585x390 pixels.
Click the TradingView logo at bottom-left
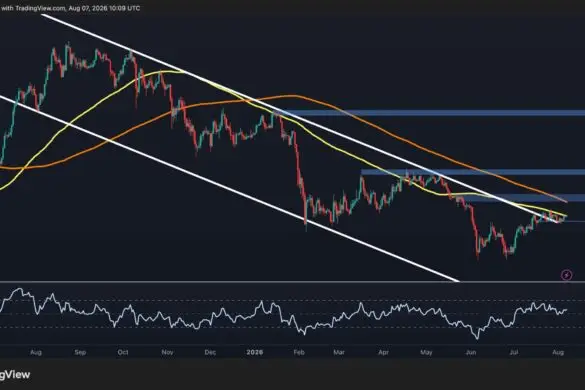[15, 375]
